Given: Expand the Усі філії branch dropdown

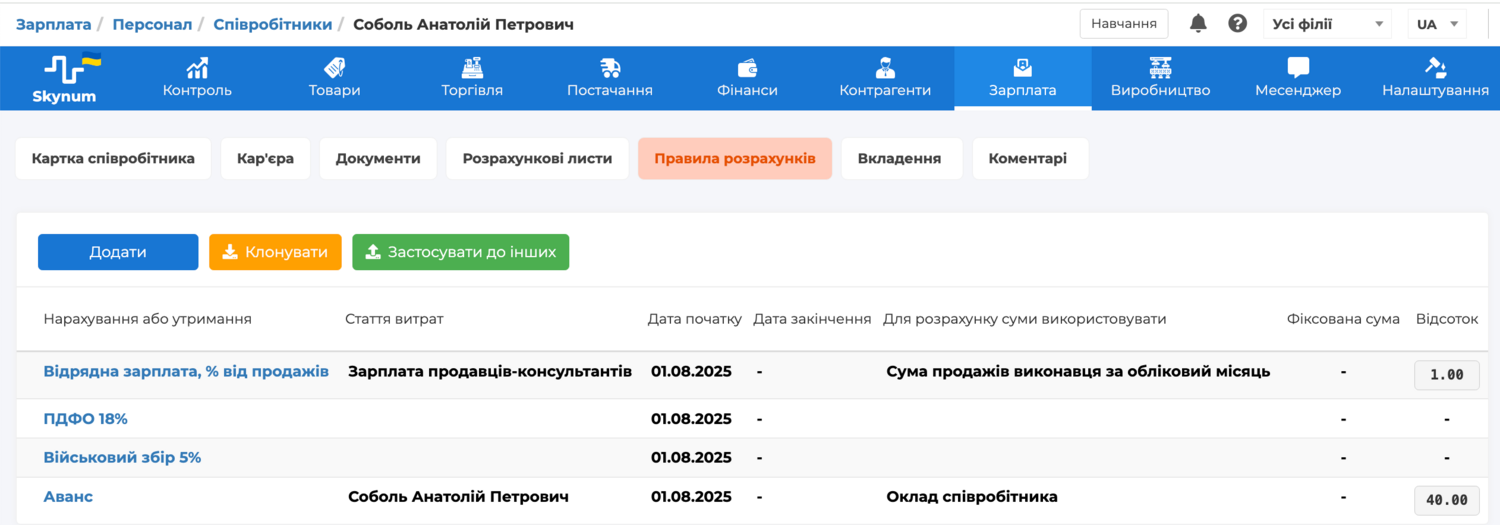Looking at the screenshot, I should [1326, 24].
